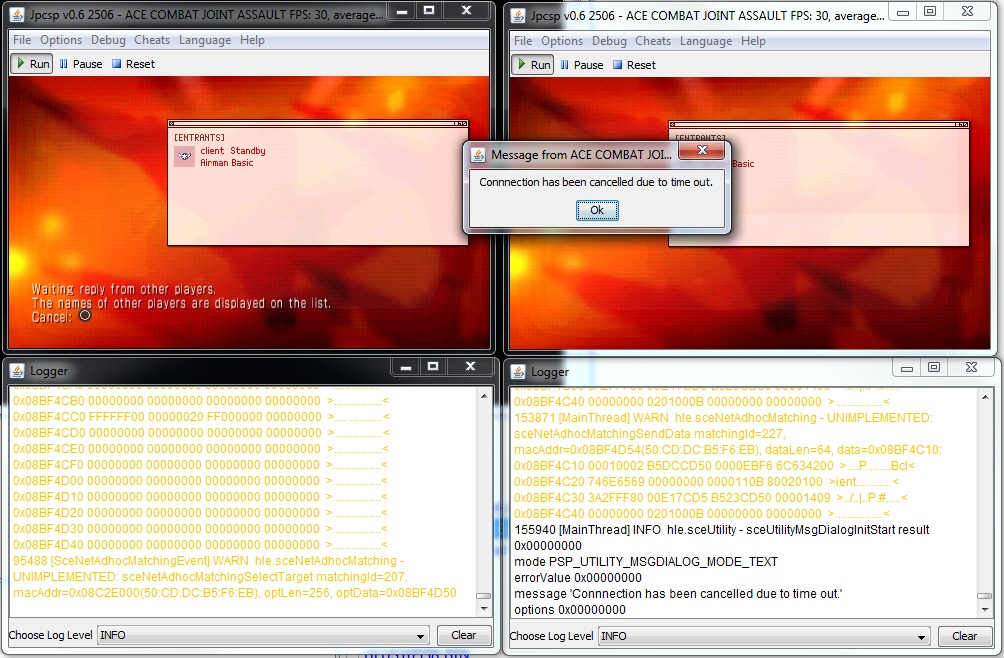Open Cheats menu in left Jpcsp window
The width and height of the screenshot is (1004, 658).
click(152, 40)
